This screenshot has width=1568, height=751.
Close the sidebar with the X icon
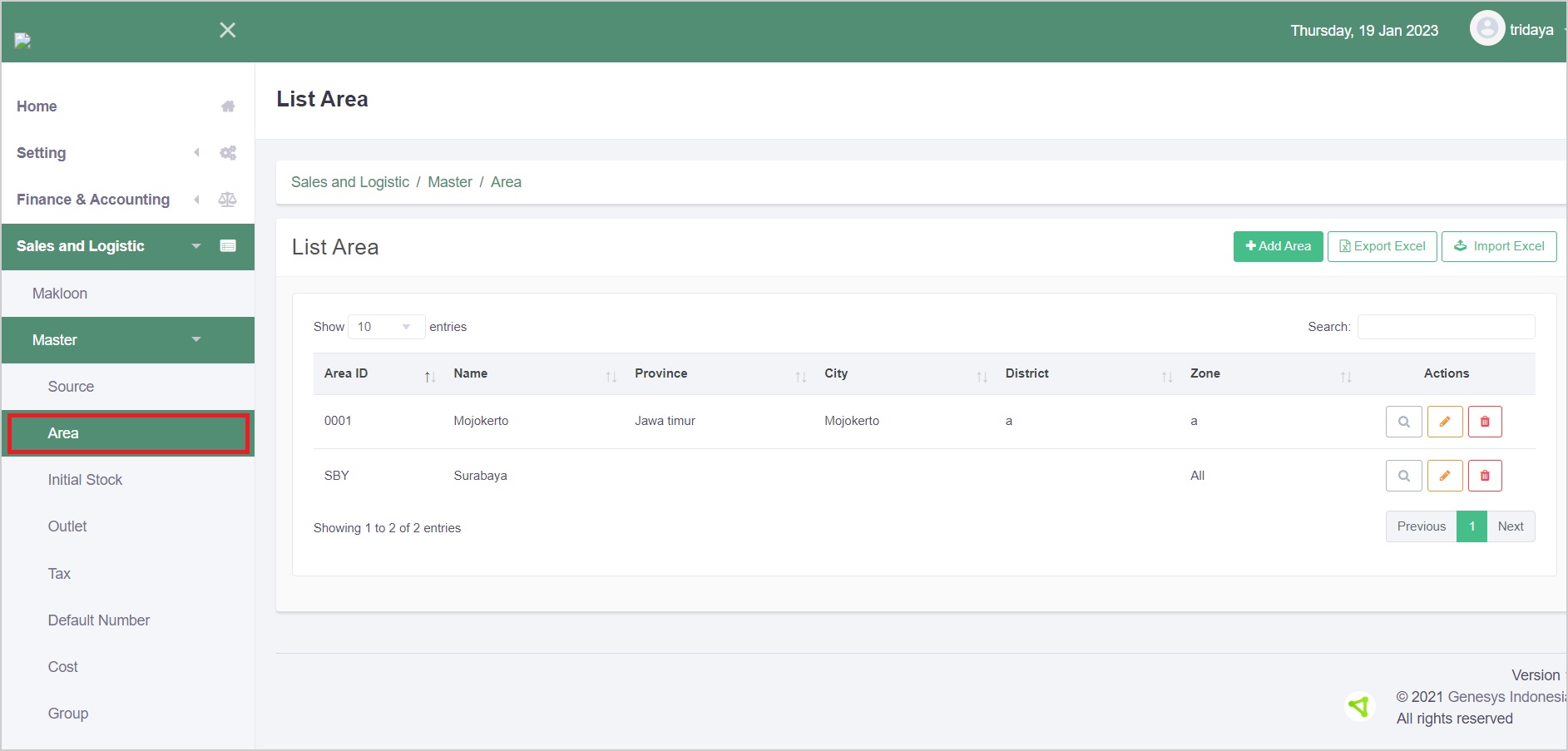(x=227, y=31)
